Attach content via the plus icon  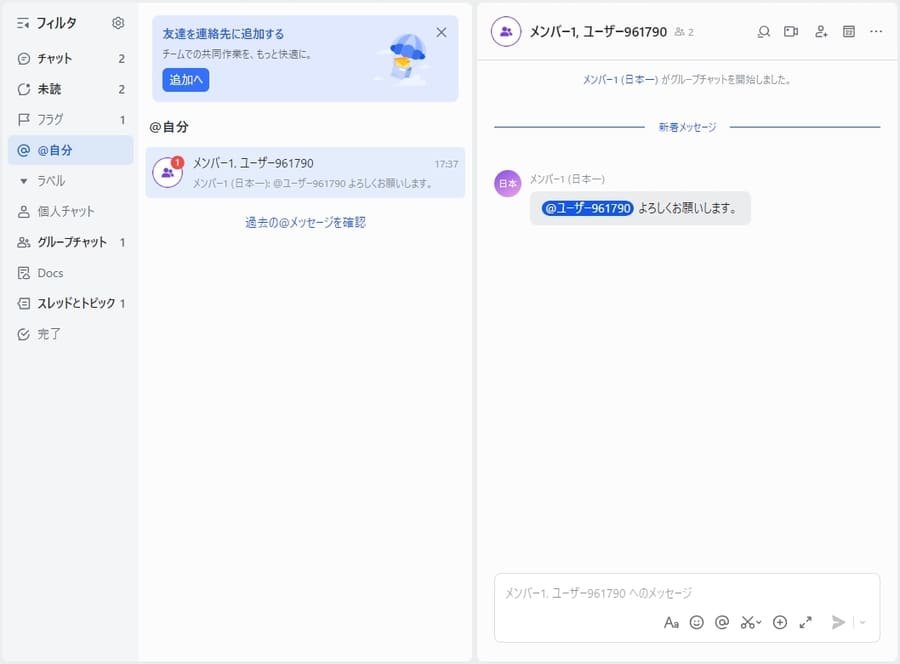point(780,622)
